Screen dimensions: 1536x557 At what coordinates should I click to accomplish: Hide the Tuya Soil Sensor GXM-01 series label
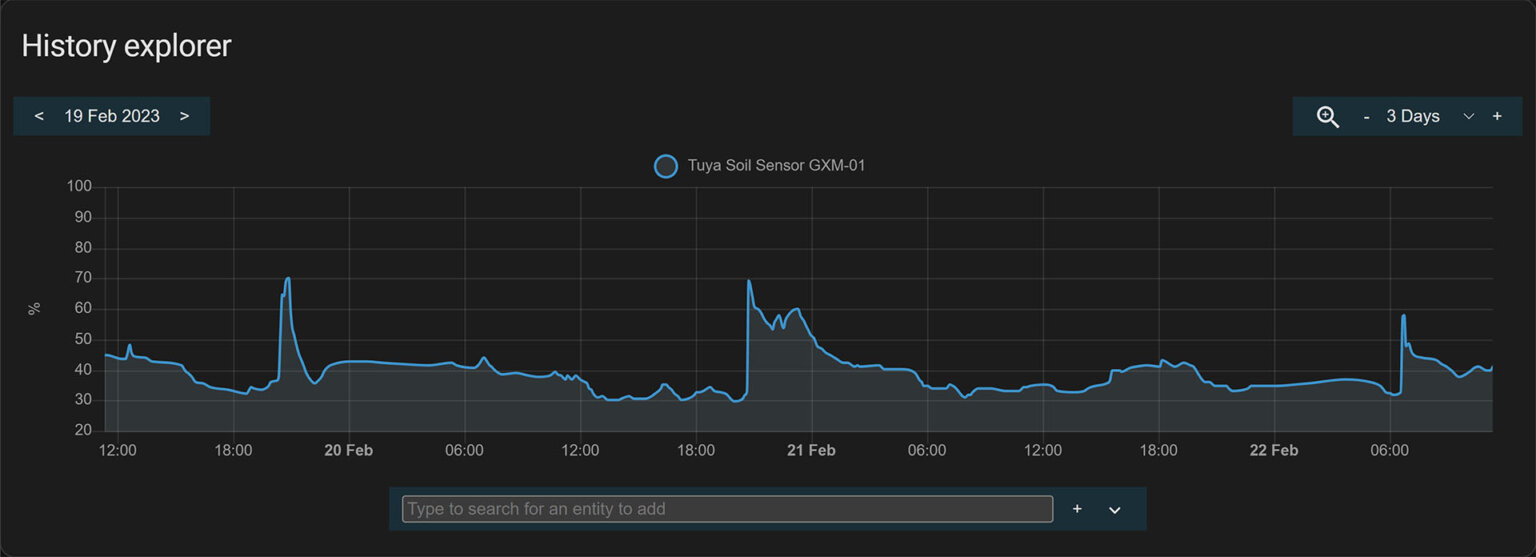tap(776, 166)
